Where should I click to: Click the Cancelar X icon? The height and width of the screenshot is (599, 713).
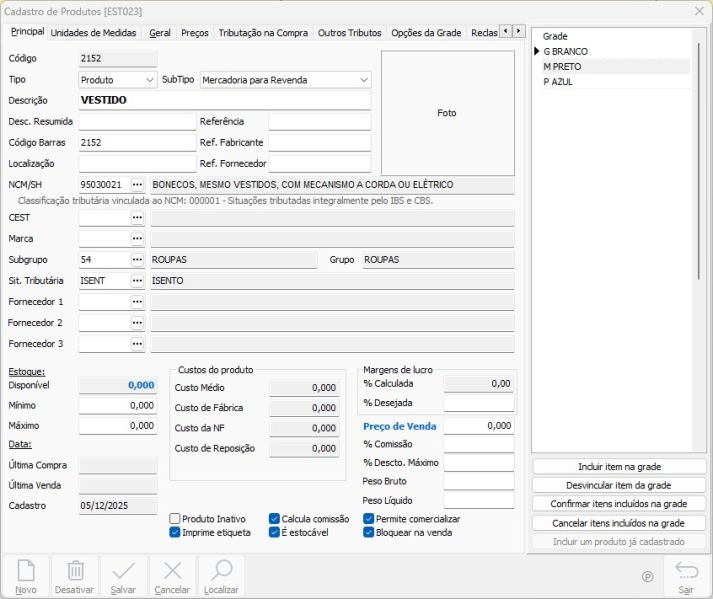[x=172, y=571]
